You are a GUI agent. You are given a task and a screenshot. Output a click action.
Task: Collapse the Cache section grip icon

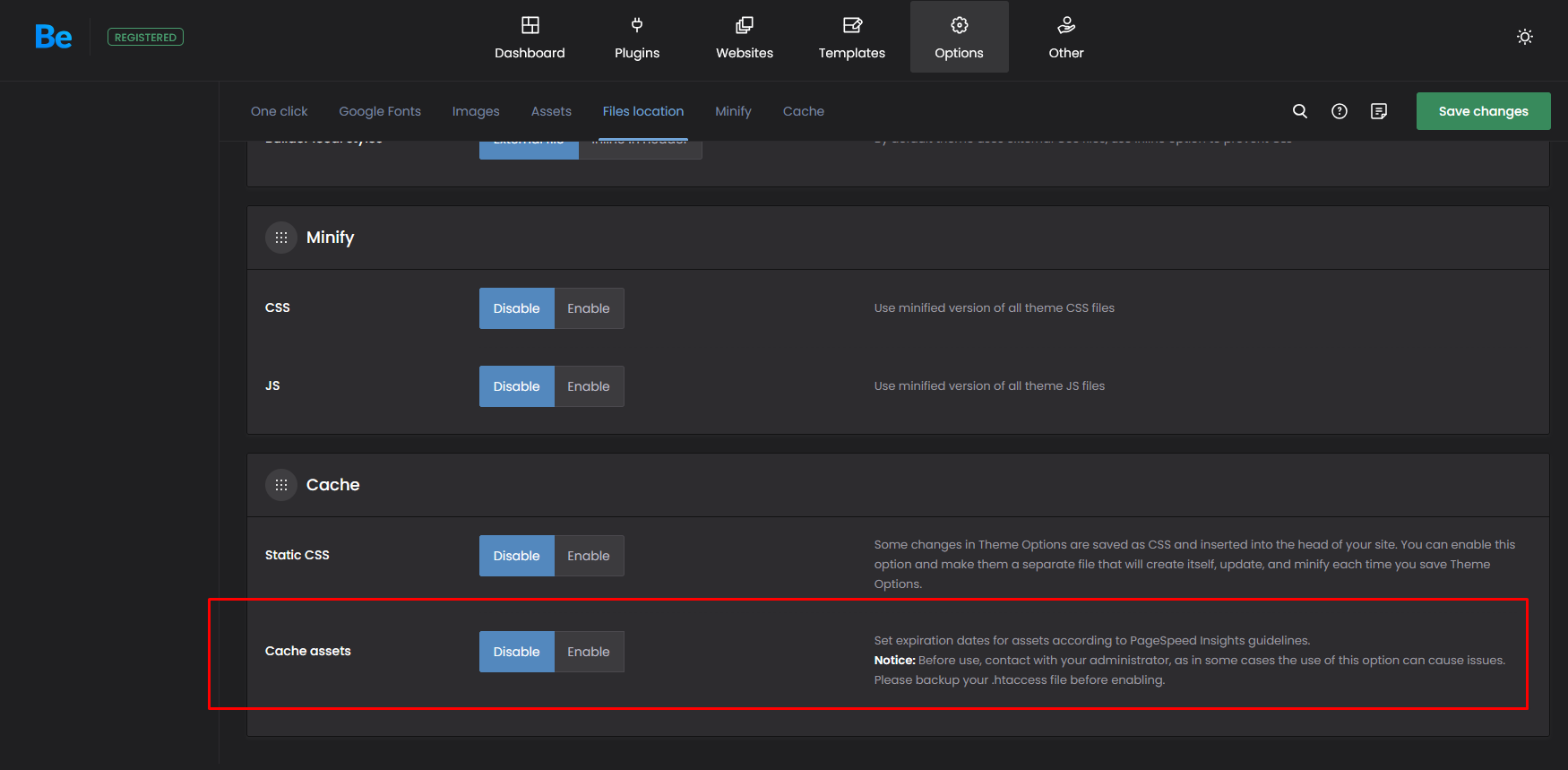pyautogui.click(x=281, y=485)
